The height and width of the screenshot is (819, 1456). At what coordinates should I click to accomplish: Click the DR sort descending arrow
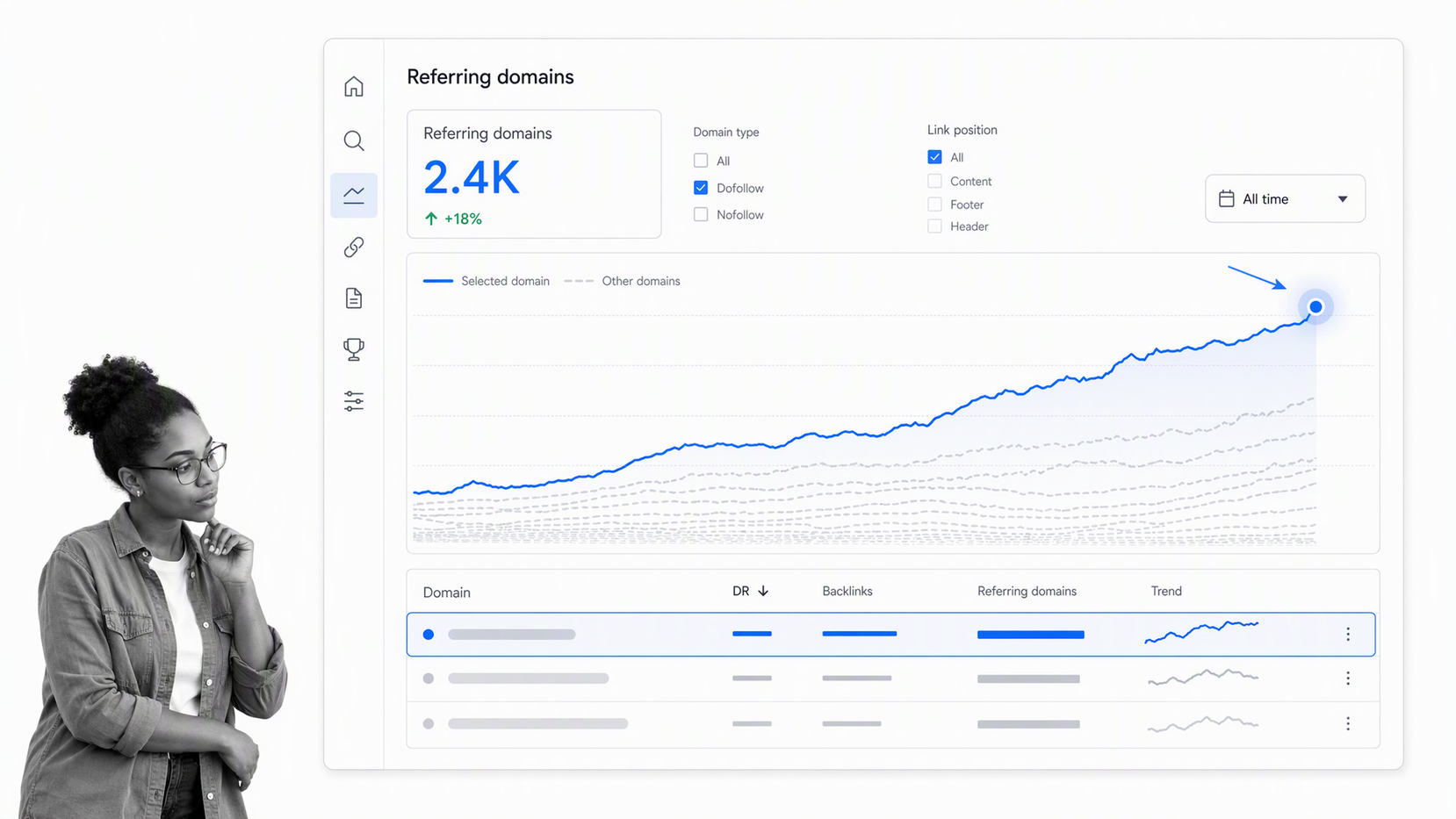pyautogui.click(x=763, y=592)
